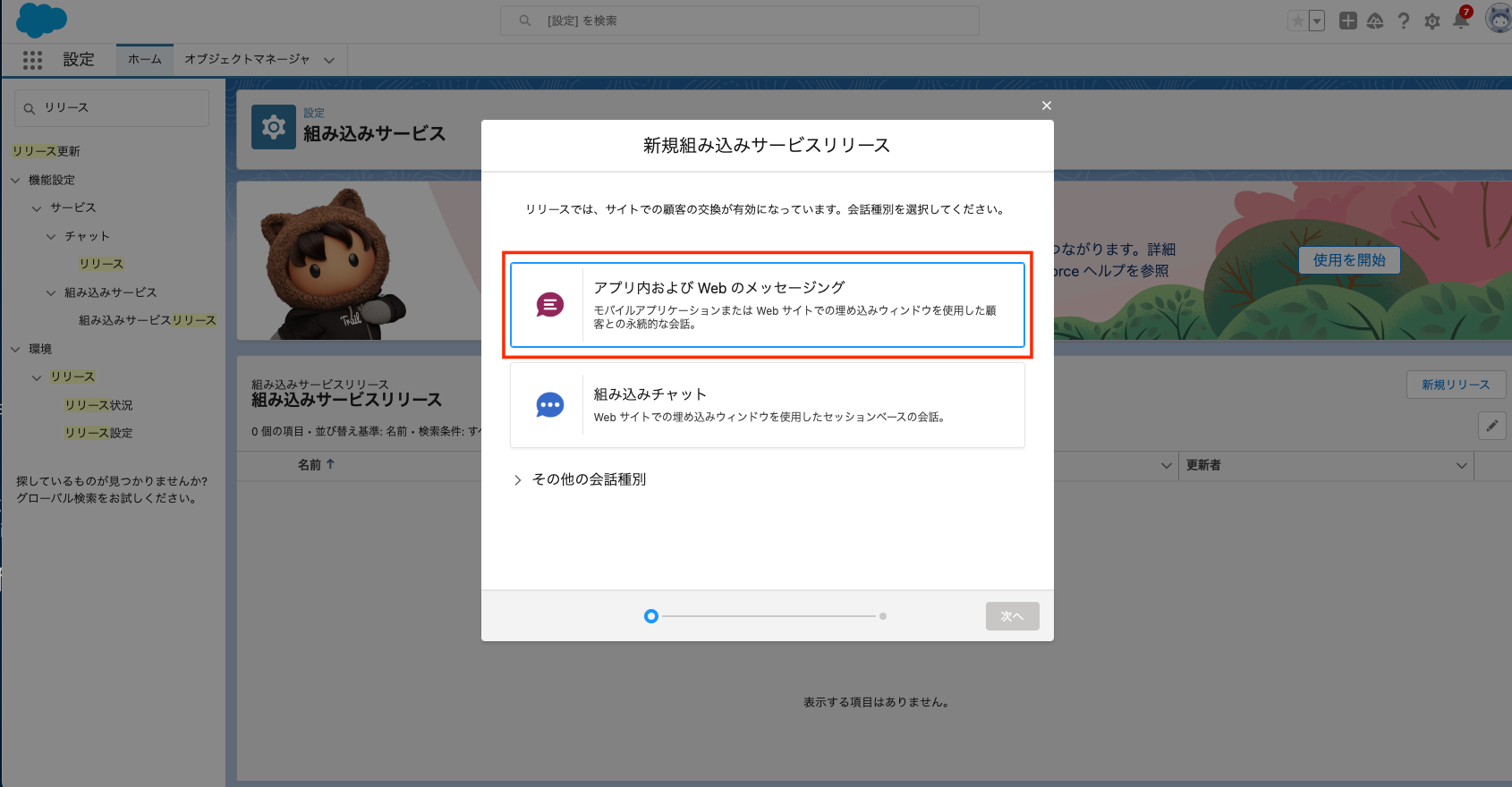Click the 組み込みサービス gear page icon
Viewport: 1512px width, 787px height.
click(x=274, y=127)
